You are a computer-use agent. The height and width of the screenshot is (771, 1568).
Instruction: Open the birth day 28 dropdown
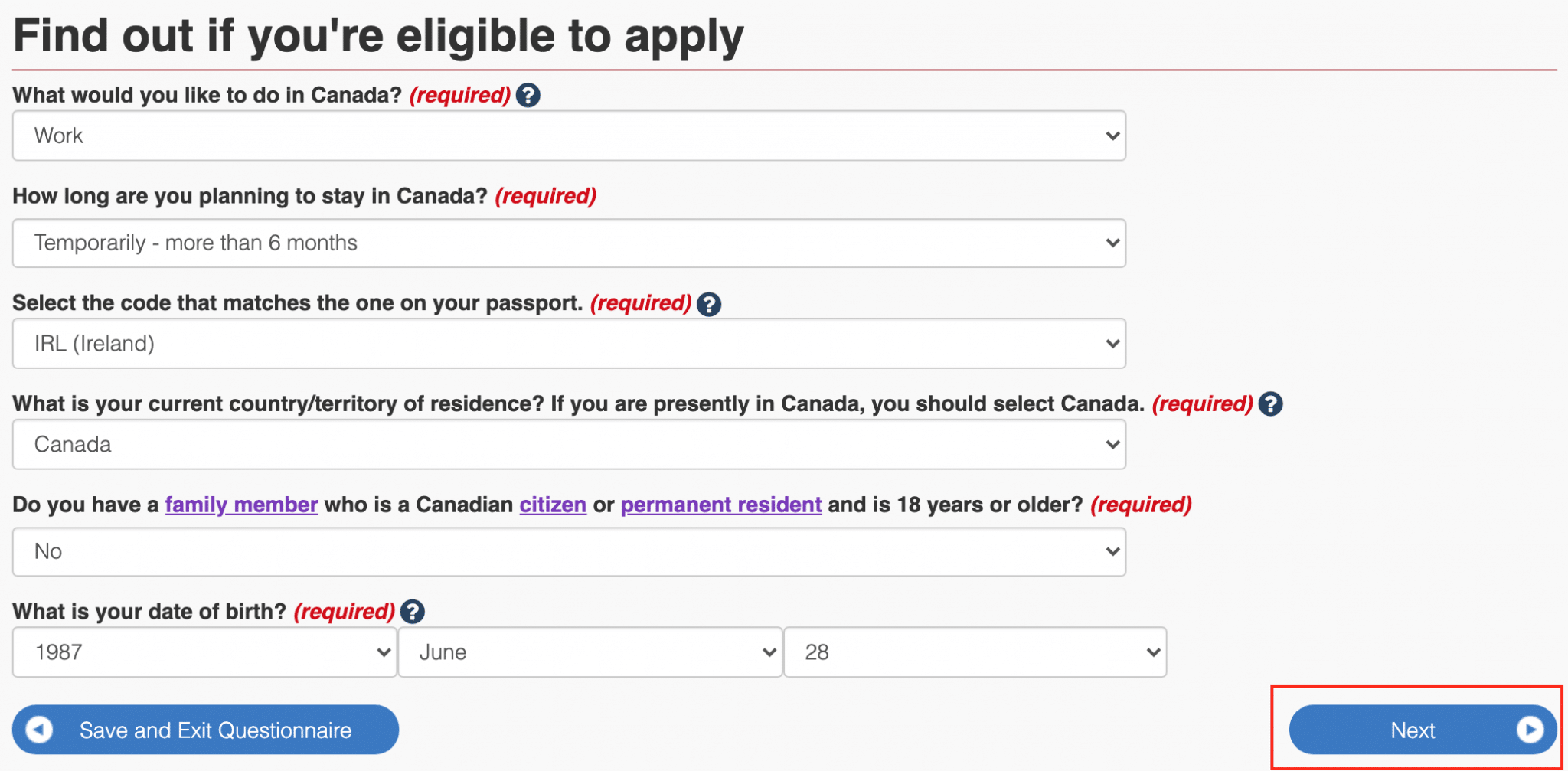tap(975, 652)
